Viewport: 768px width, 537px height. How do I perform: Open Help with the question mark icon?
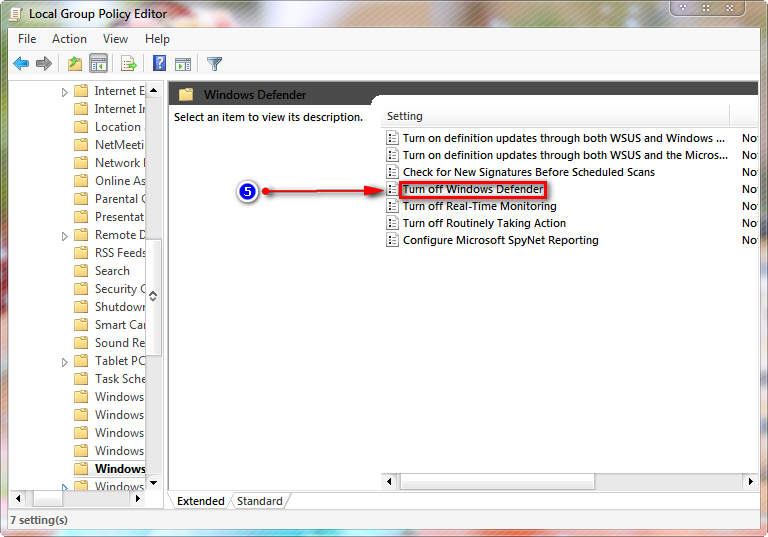(x=159, y=64)
